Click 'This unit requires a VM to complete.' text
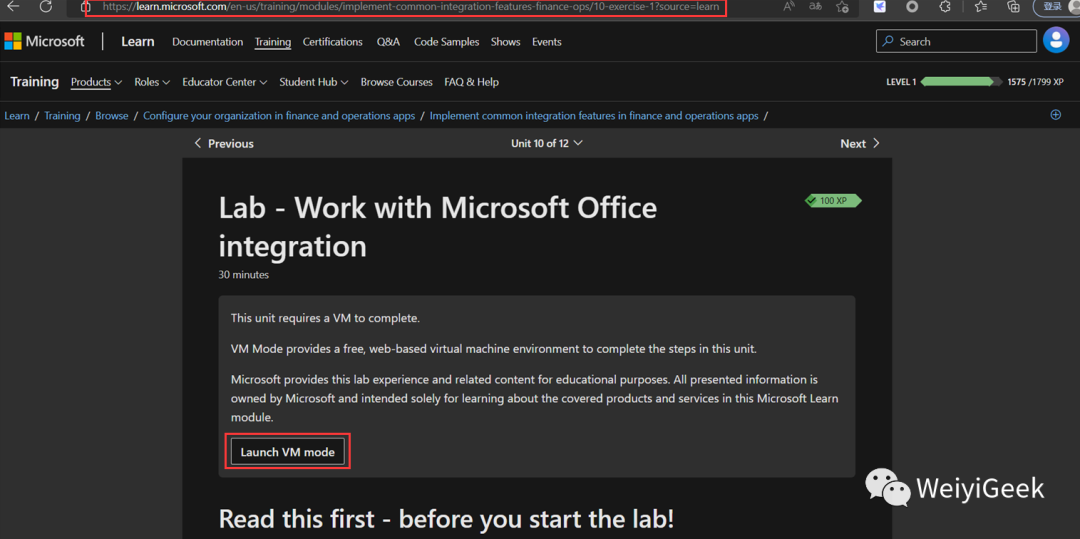 pos(325,319)
